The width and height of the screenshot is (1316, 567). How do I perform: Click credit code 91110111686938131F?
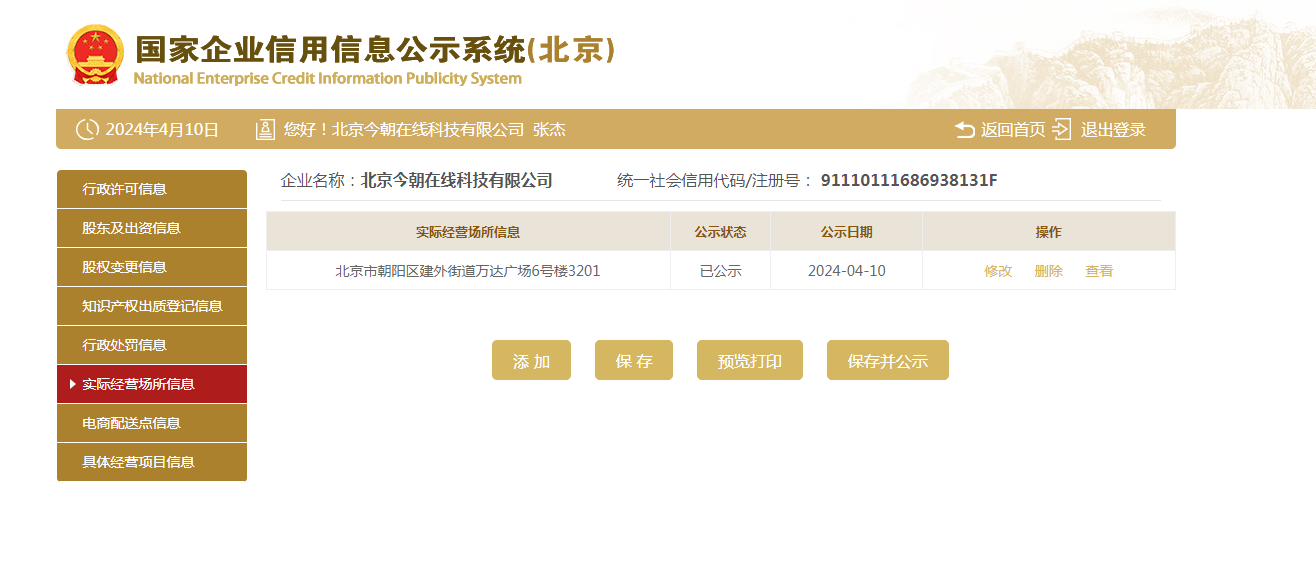909,181
